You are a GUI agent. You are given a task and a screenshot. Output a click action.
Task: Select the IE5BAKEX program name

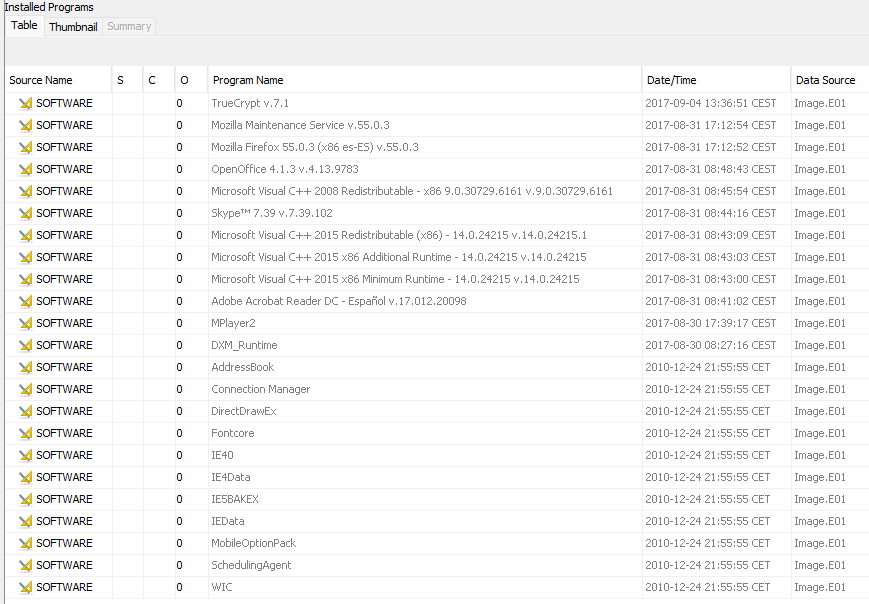(x=235, y=499)
